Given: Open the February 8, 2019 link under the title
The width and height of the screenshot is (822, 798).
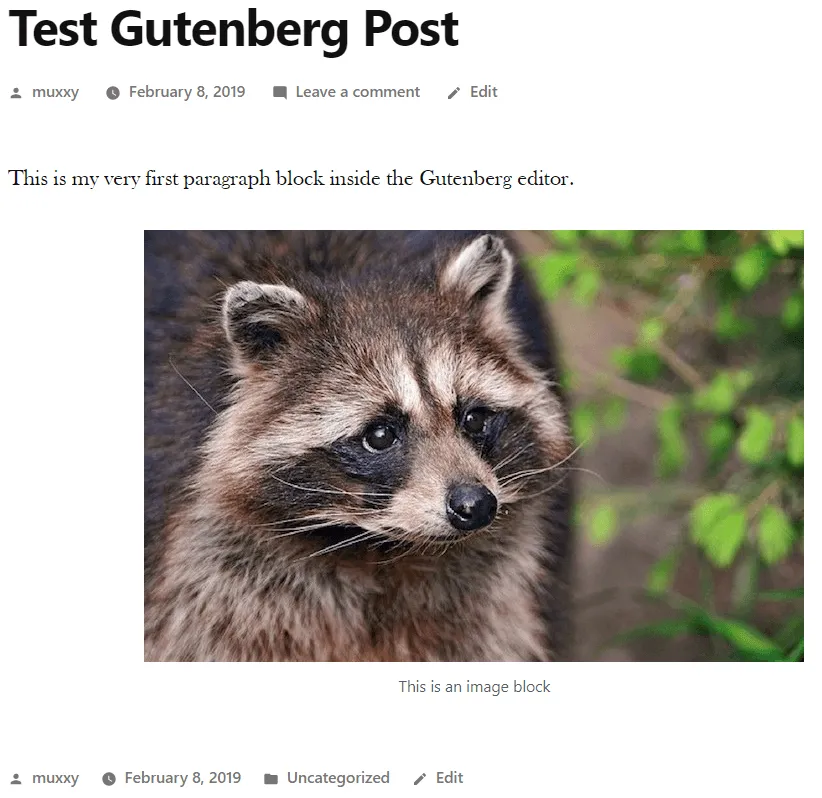Looking at the screenshot, I should point(187,92).
